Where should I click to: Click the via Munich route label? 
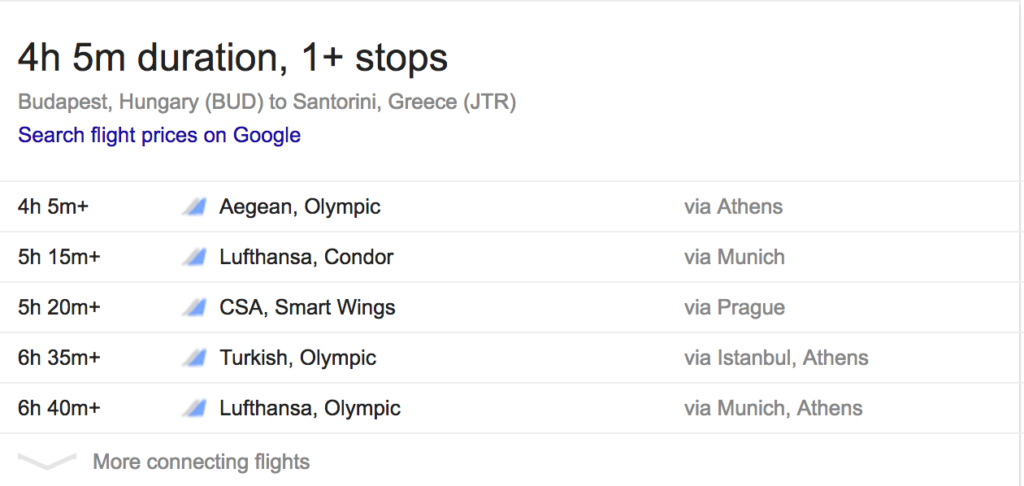click(734, 257)
